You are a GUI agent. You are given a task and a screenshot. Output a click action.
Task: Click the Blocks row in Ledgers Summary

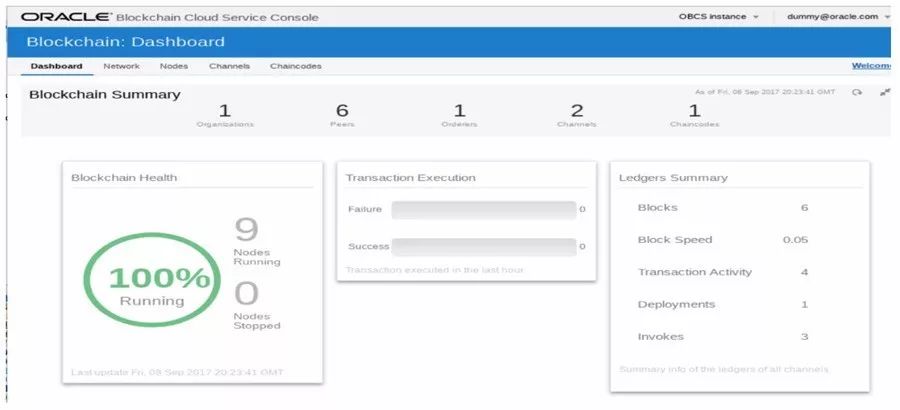pos(723,208)
